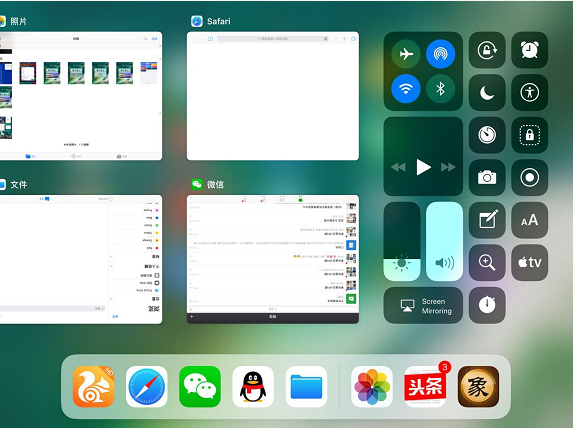Open Accessibility Shortcuts control
The image size is (573, 428).
(x=530, y=92)
